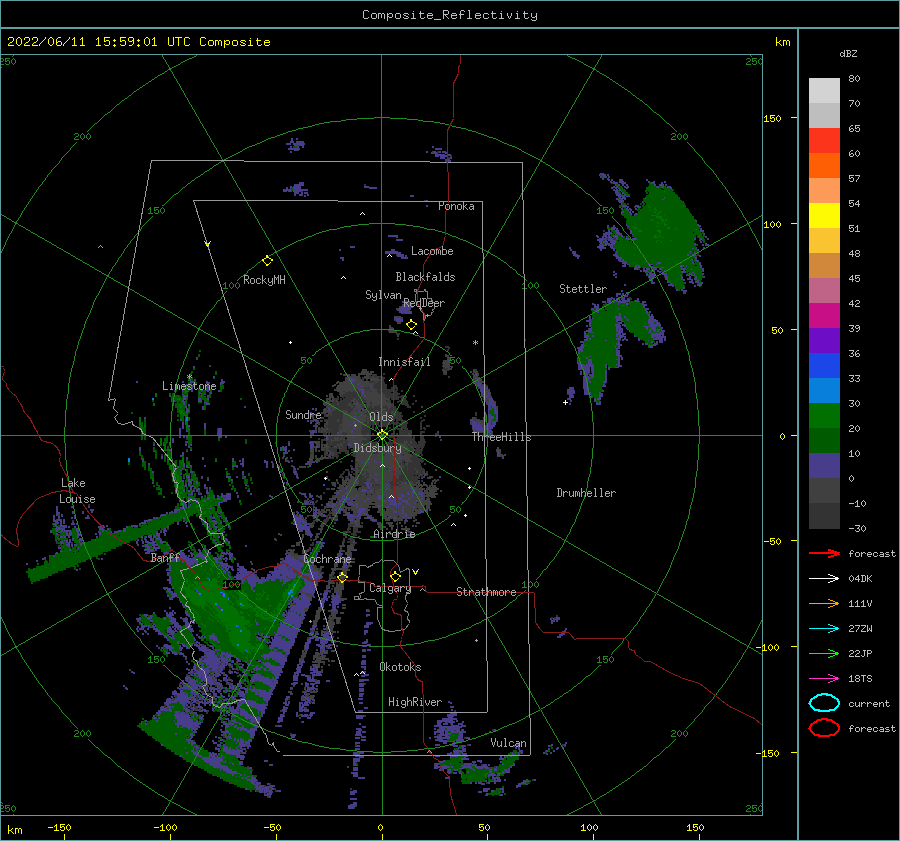900x841 pixels.
Task: Click the Ponoka city label
Action: [x=456, y=206]
